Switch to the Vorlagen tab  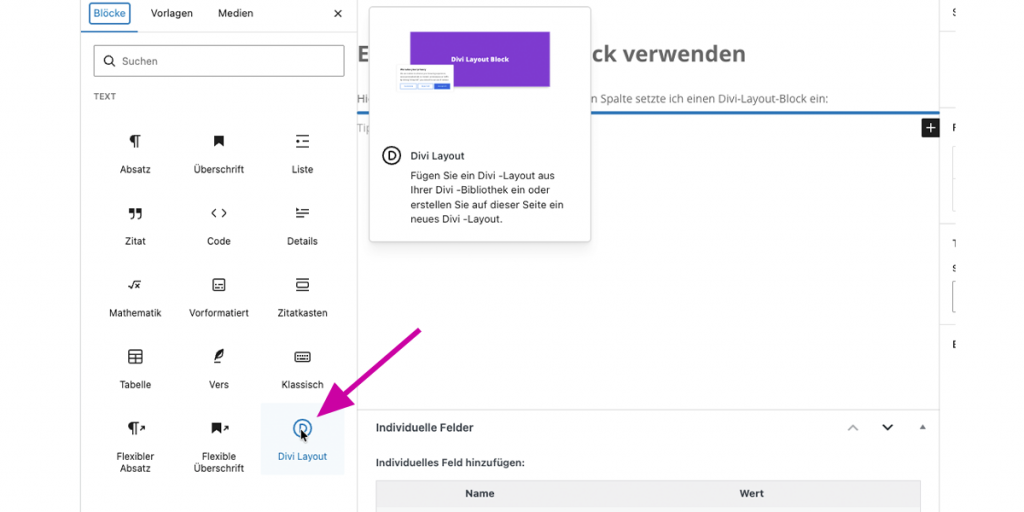pos(172,14)
